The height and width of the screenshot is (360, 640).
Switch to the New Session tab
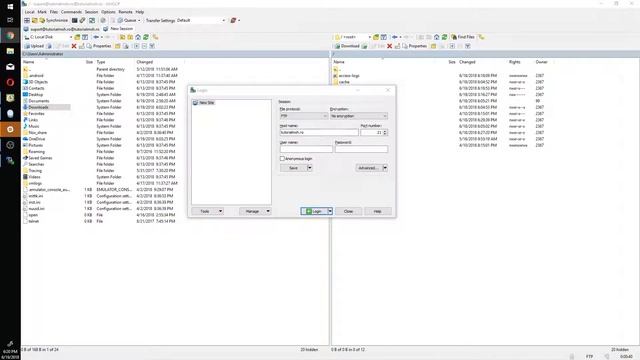[x=118, y=29]
